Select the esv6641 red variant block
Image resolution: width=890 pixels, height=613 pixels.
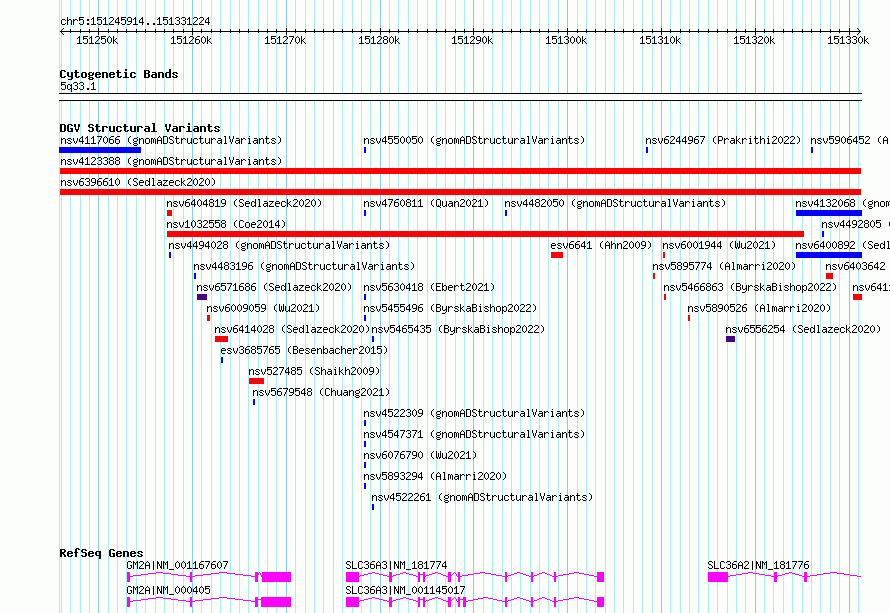pos(557,255)
